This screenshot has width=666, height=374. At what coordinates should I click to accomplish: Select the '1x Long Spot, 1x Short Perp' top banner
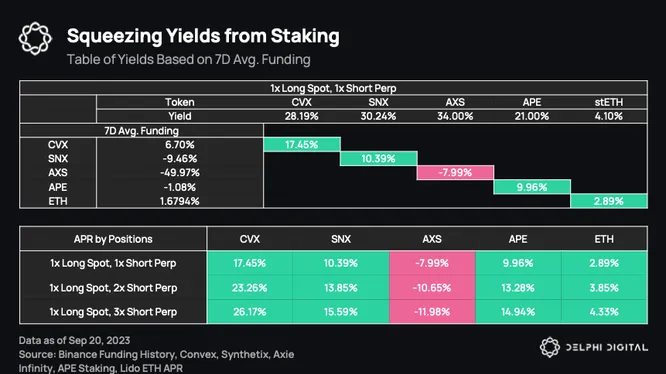(333, 88)
